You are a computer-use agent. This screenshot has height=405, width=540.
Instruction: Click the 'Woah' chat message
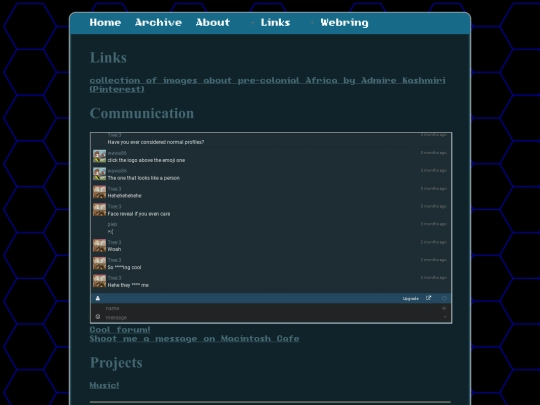[114, 249]
